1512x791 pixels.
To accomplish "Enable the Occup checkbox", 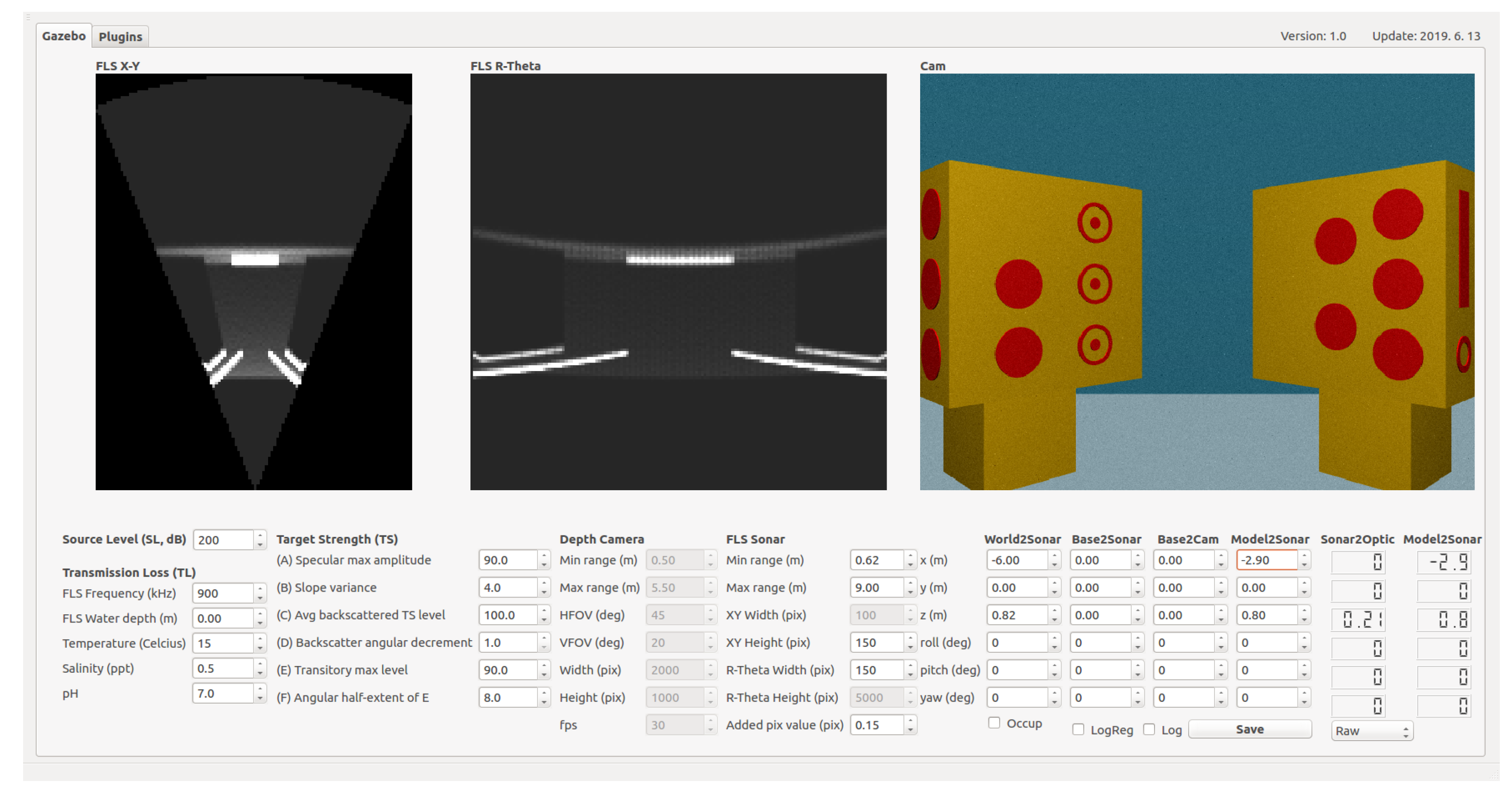I will coord(994,723).
